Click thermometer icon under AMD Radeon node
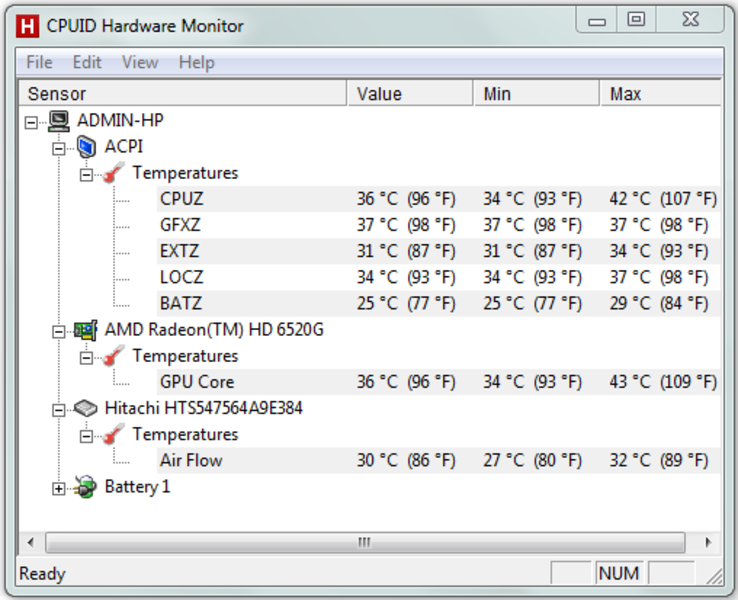The height and width of the screenshot is (600, 738). [113, 356]
